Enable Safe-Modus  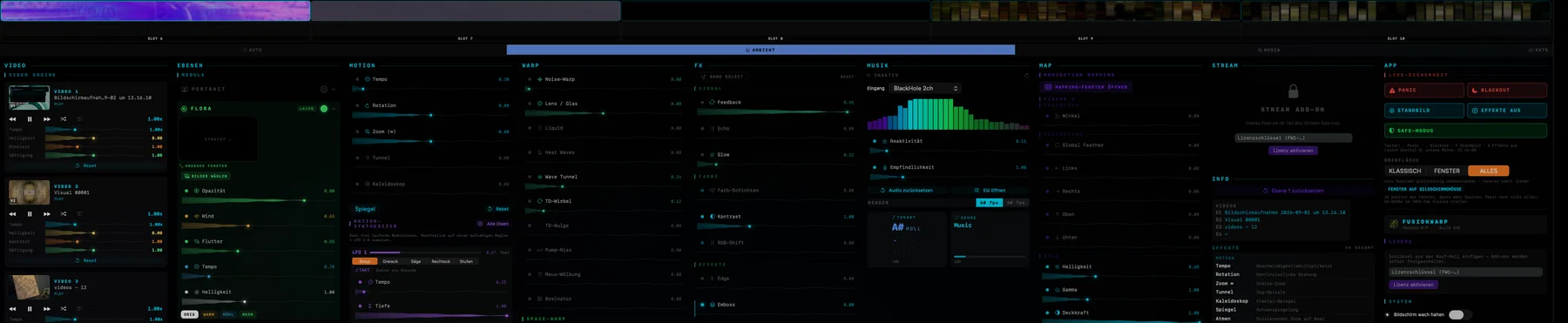(1465, 131)
